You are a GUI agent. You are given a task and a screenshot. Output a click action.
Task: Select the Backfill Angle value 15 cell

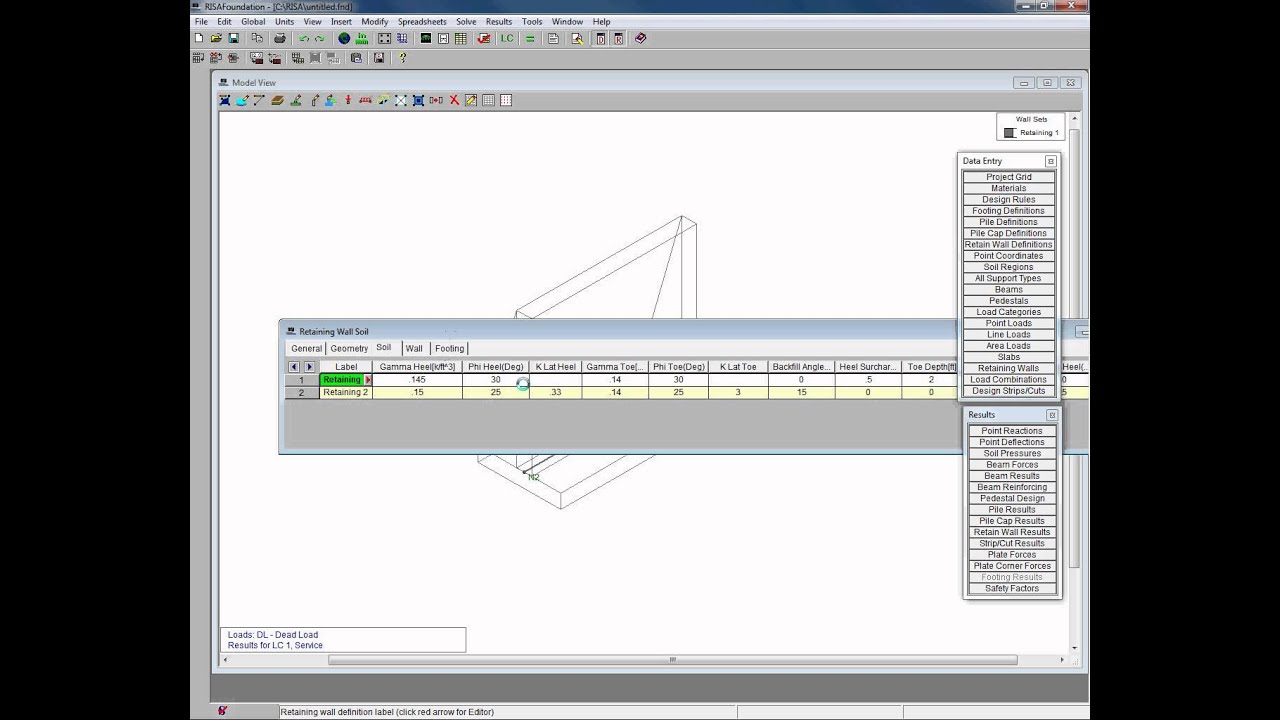coord(801,392)
